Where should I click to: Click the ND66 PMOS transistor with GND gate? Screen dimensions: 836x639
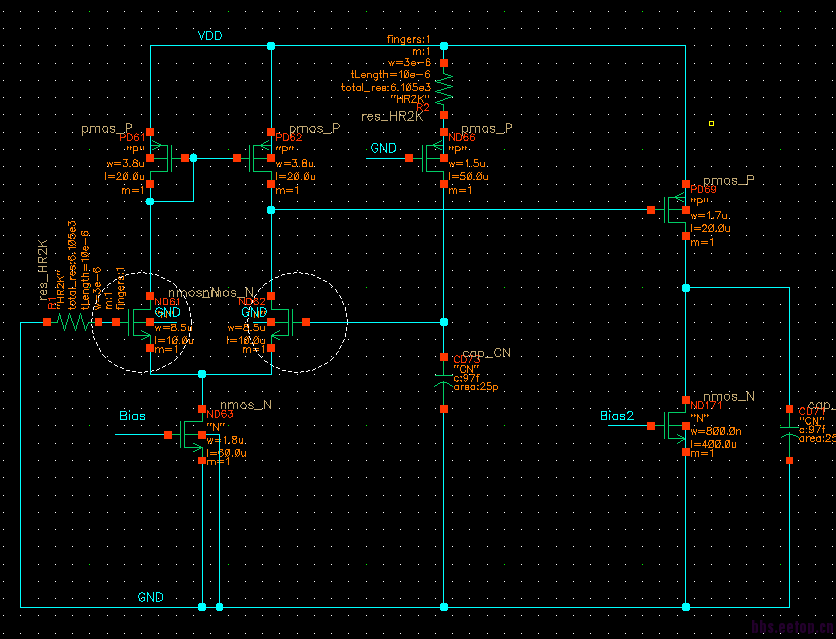427,158
